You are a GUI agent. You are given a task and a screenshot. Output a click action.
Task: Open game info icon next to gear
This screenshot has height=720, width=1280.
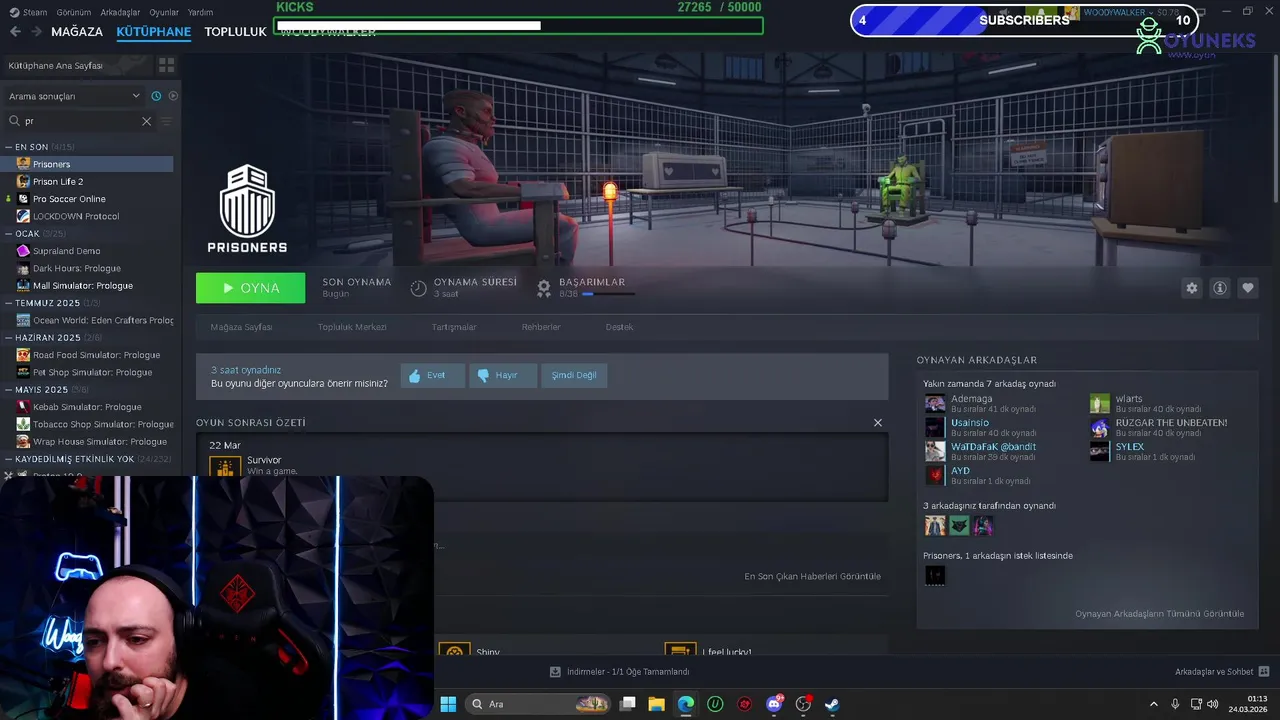click(x=1219, y=288)
